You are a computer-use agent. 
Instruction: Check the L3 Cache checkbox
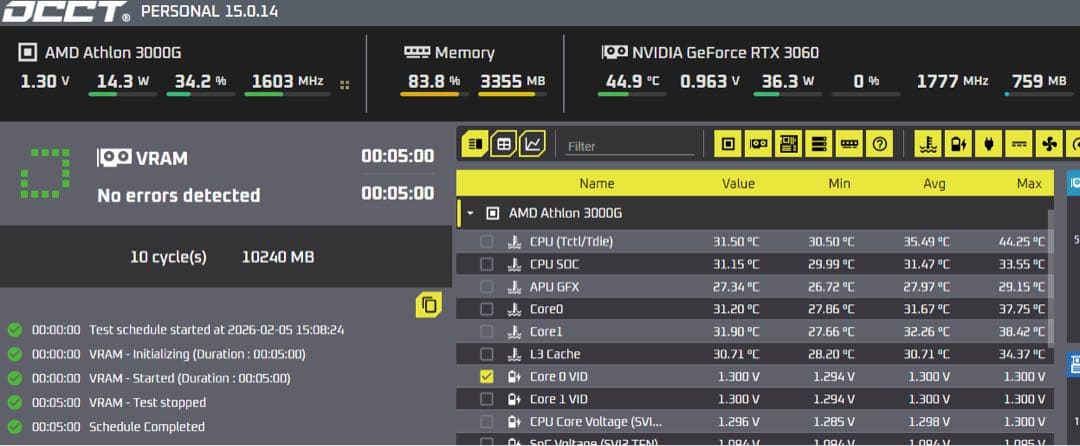click(486, 354)
